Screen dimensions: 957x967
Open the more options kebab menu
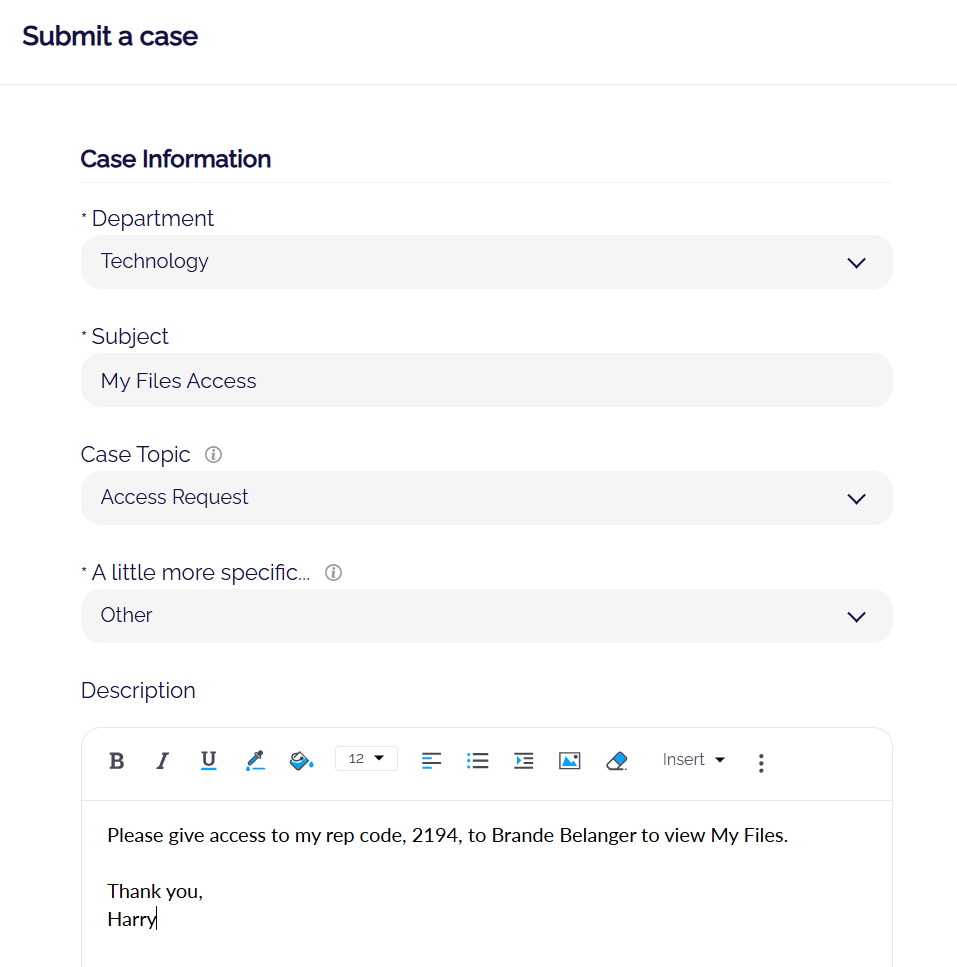click(x=761, y=763)
